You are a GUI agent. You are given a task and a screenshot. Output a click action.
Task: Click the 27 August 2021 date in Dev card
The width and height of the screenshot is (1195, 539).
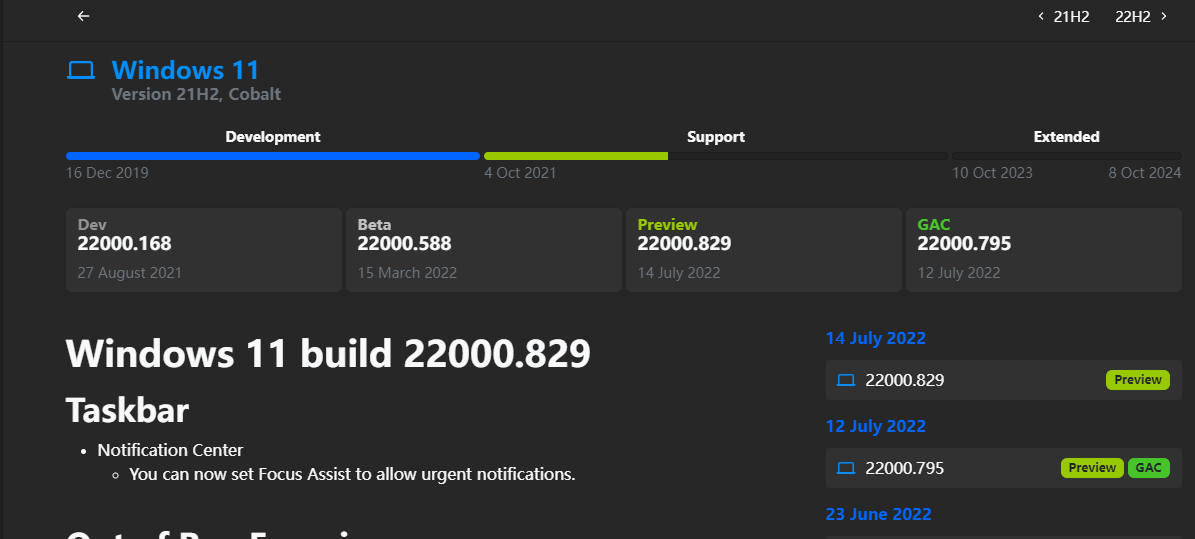coord(130,273)
